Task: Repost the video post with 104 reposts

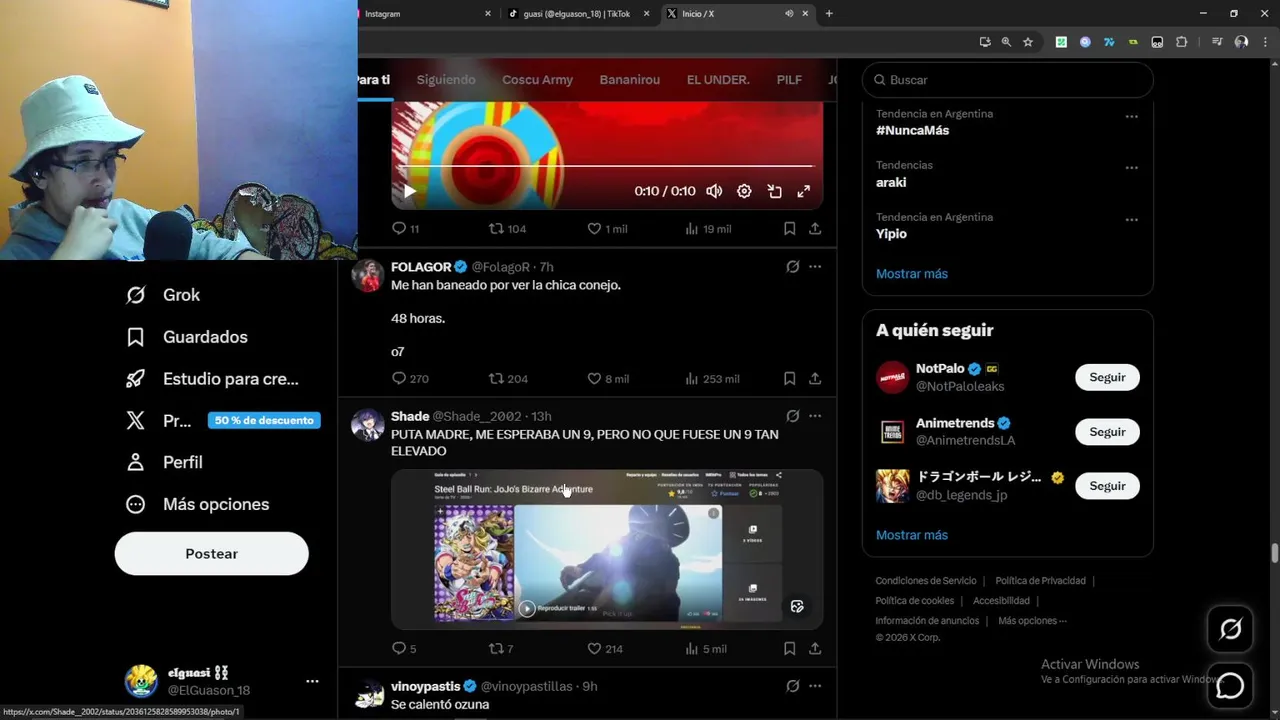Action: [x=506, y=229]
